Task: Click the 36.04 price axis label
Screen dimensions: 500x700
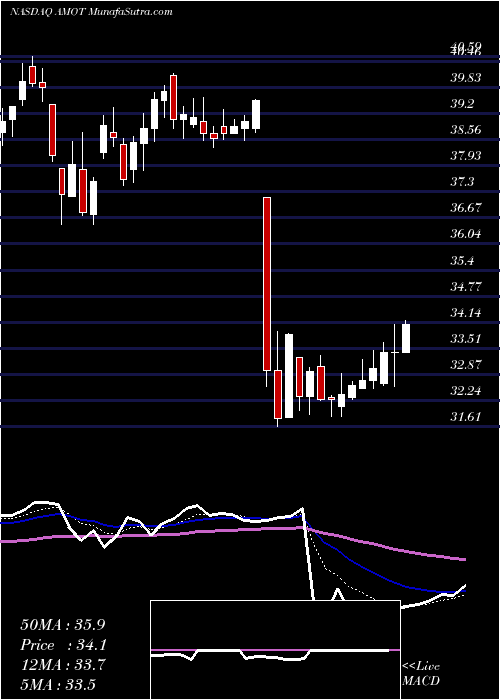Action: [466, 234]
